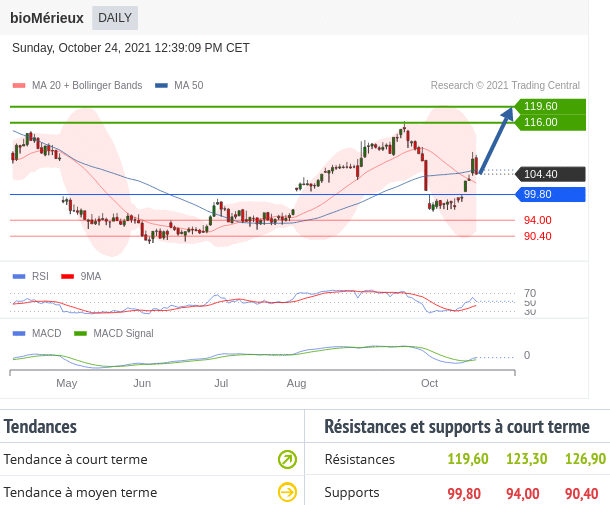
Task: Click the MACD legend label
Action: click(x=47, y=333)
